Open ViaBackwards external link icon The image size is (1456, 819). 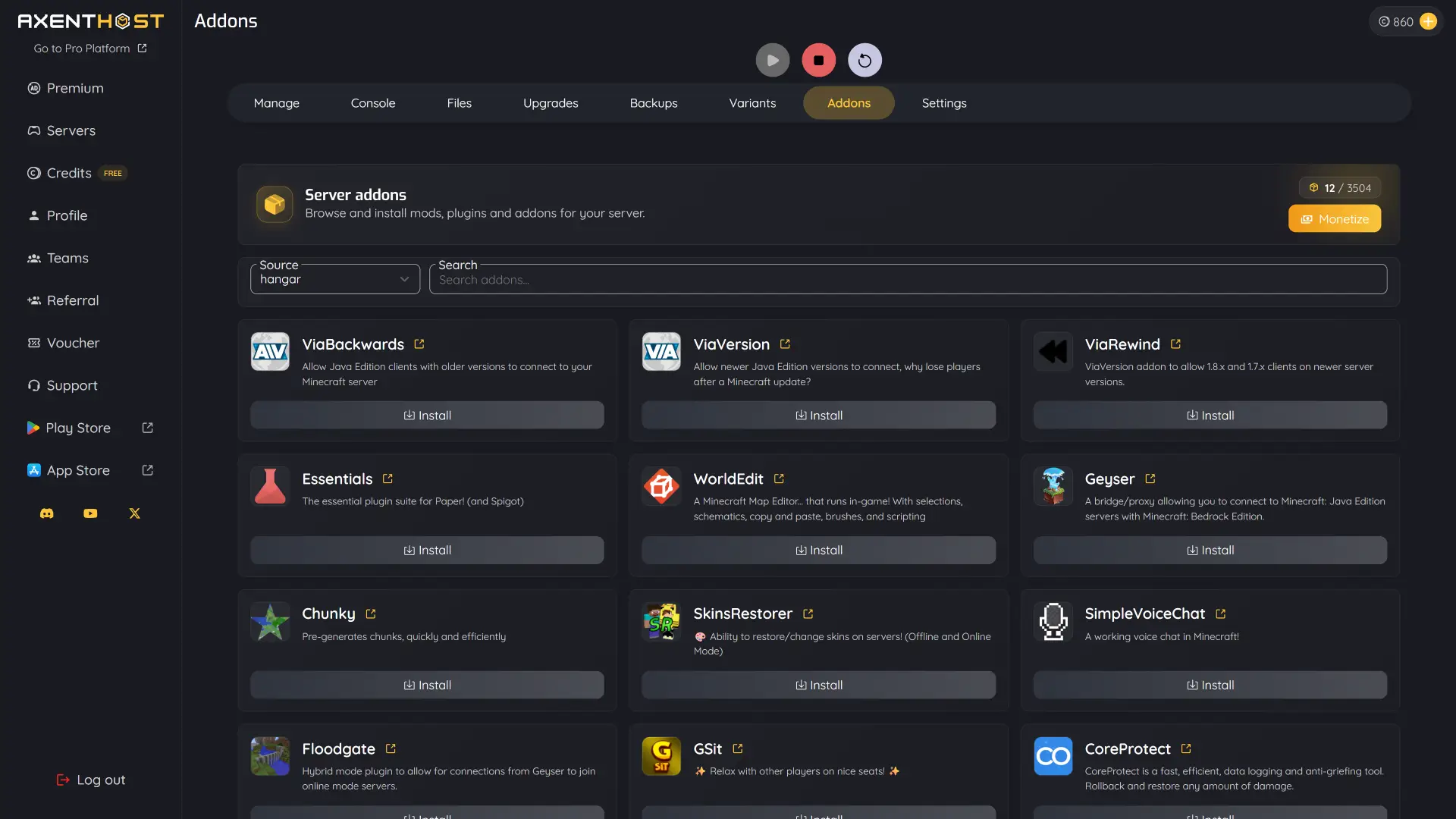tap(419, 344)
